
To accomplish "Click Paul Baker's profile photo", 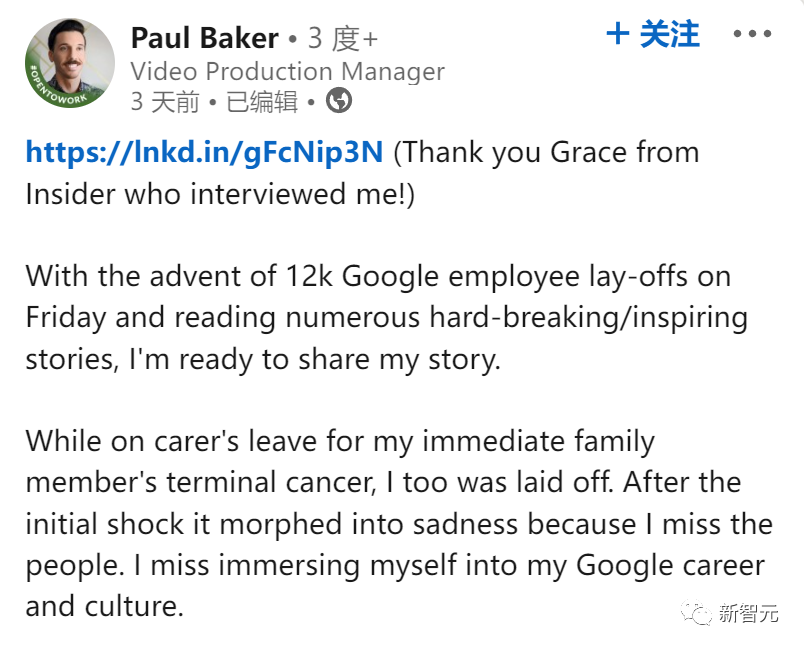I will 70,64.
